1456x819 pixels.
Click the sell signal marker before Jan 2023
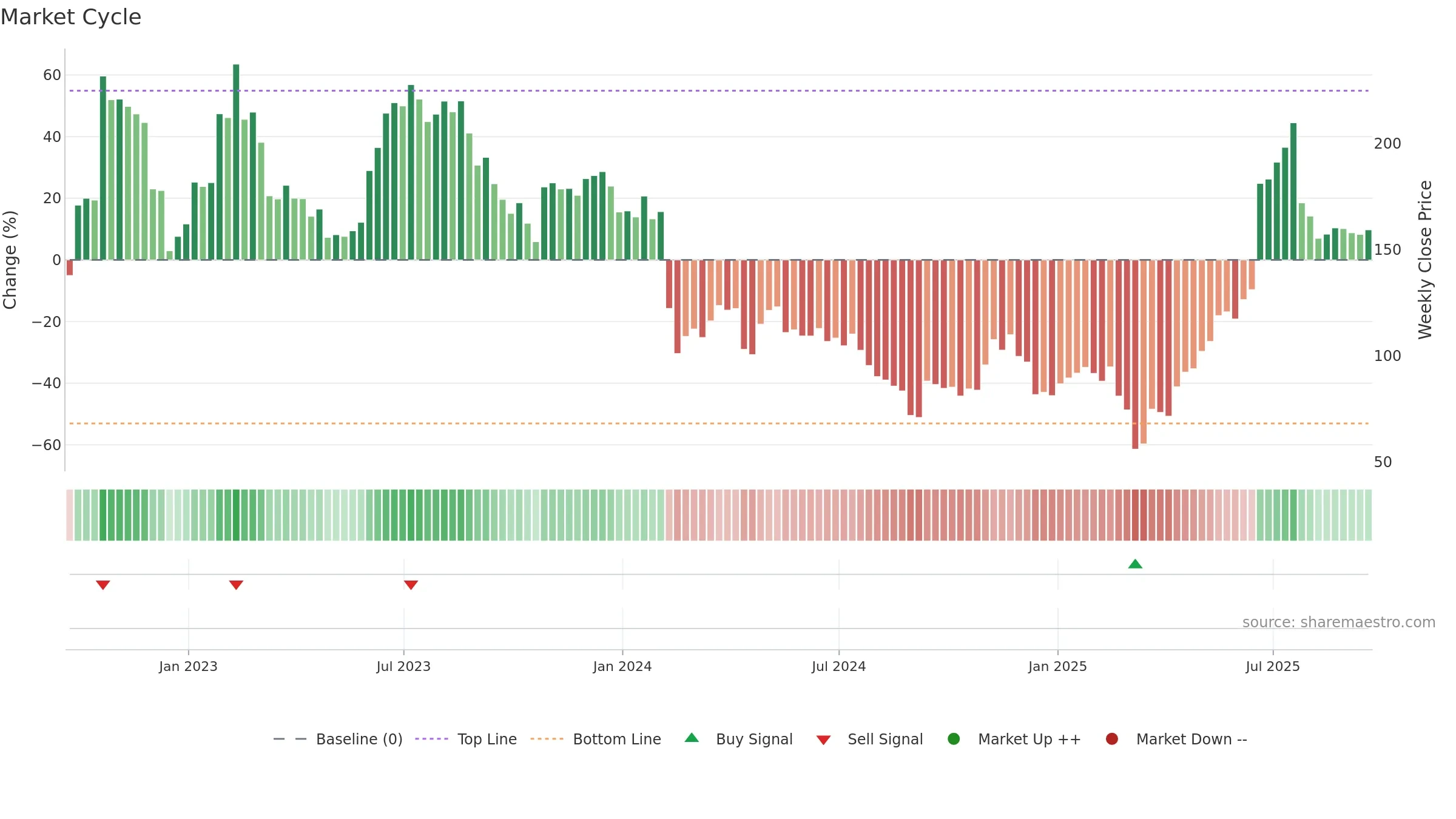[x=103, y=585]
